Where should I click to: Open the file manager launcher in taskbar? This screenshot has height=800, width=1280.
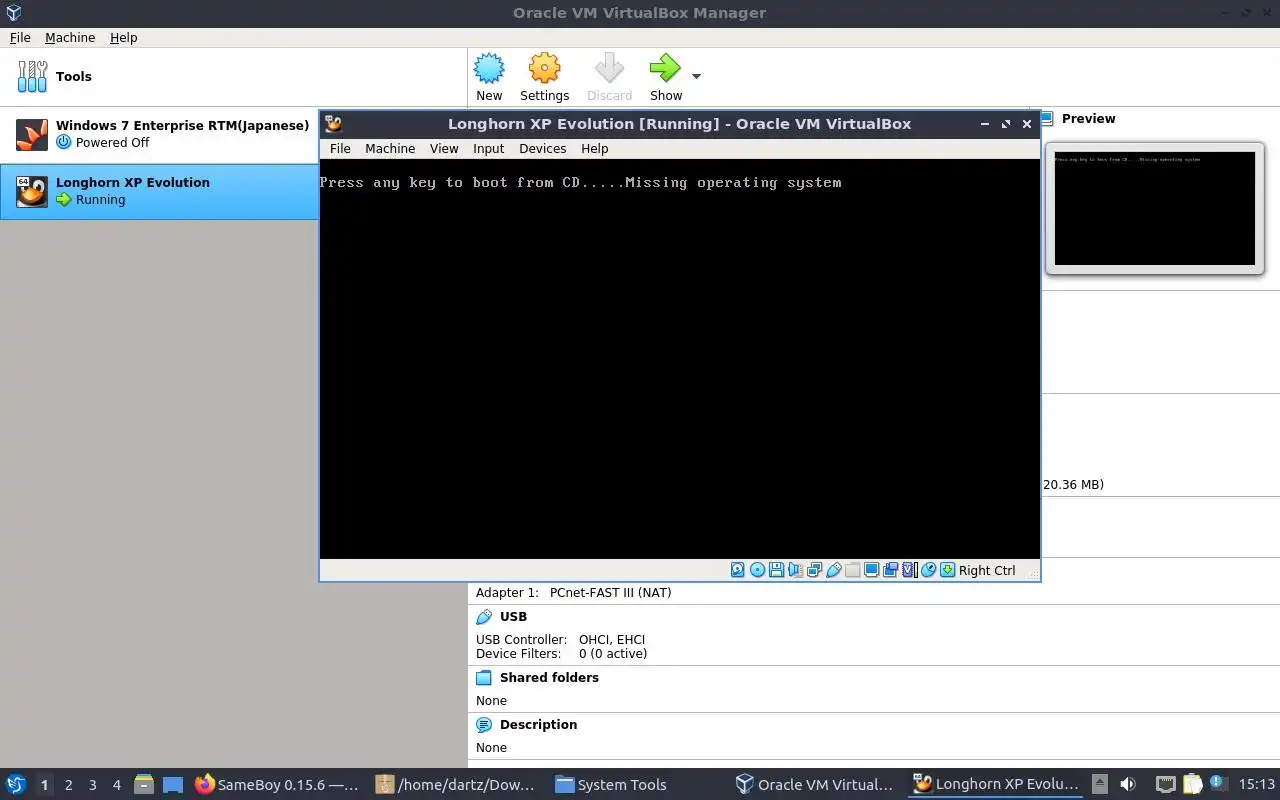[143, 785]
